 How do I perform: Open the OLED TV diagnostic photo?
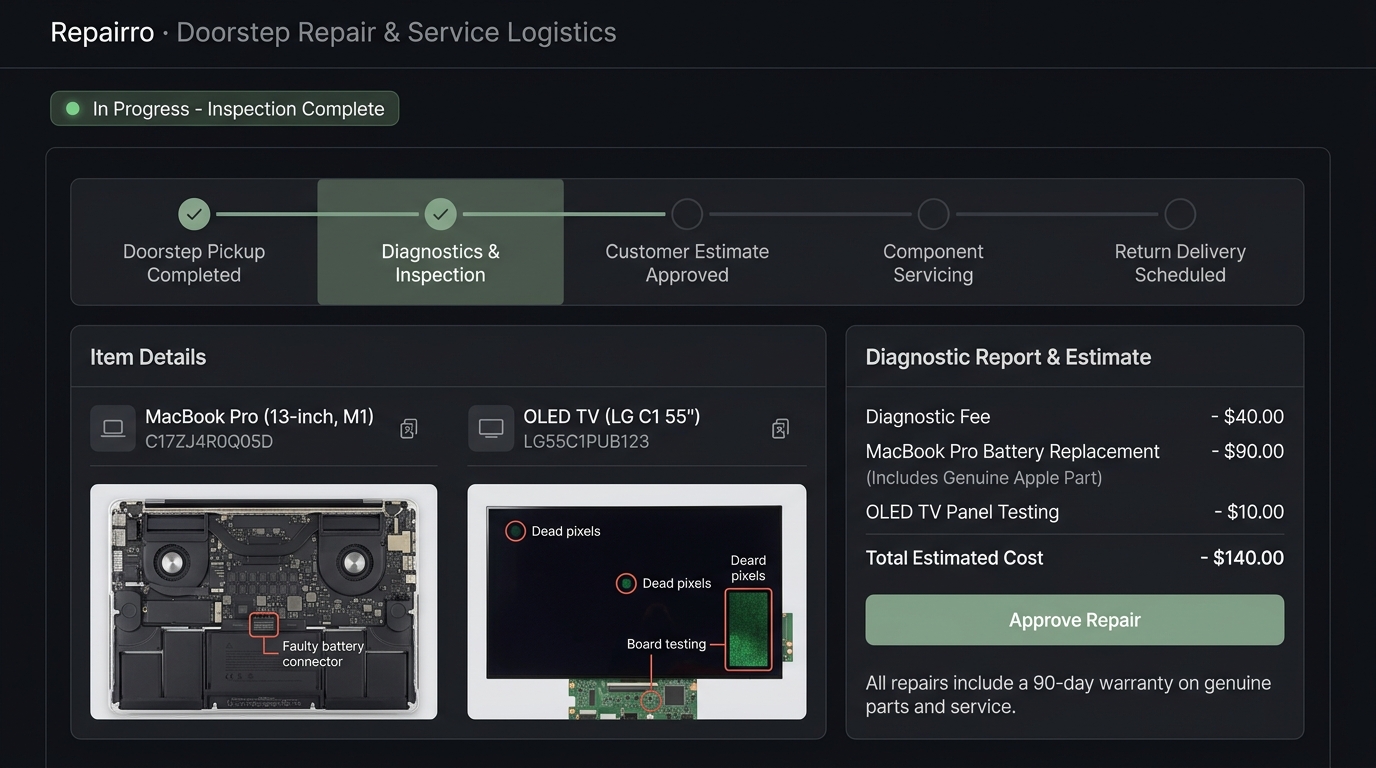coord(637,602)
